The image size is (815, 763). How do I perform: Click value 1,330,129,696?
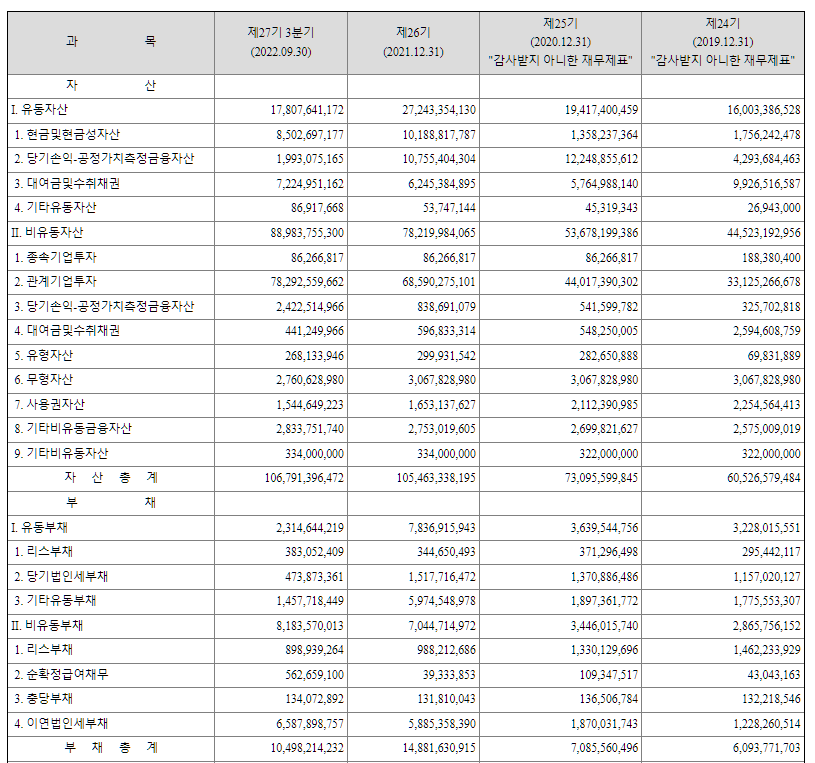pos(604,650)
